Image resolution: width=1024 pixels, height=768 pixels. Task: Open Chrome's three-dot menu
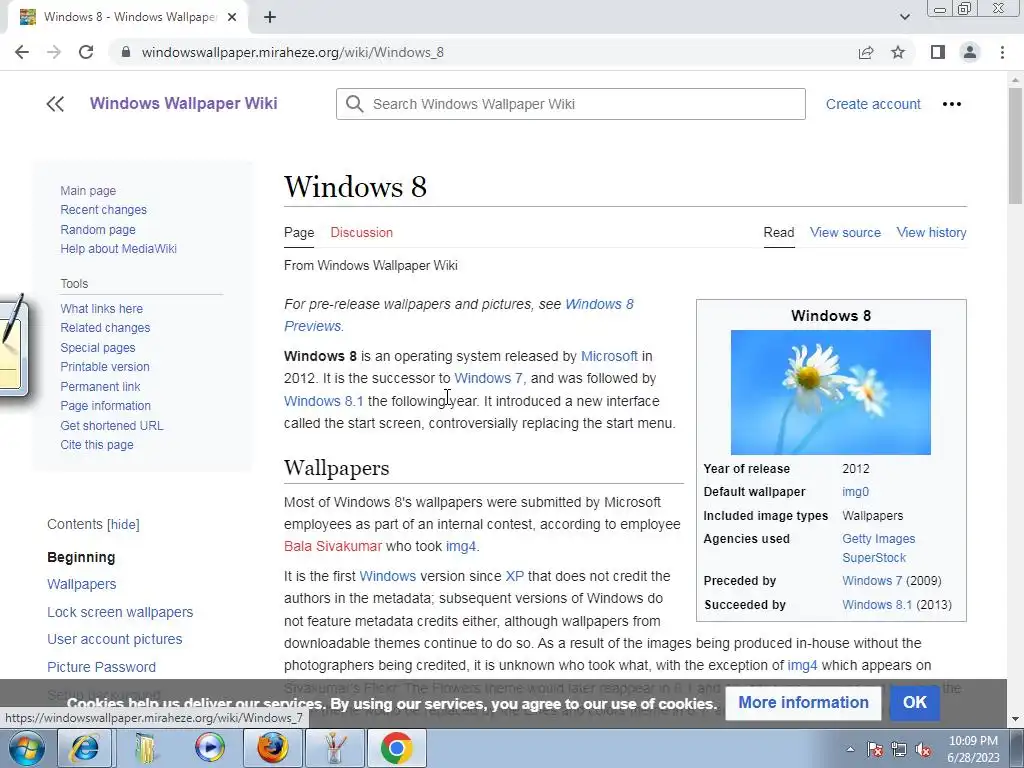(1002, 52)
